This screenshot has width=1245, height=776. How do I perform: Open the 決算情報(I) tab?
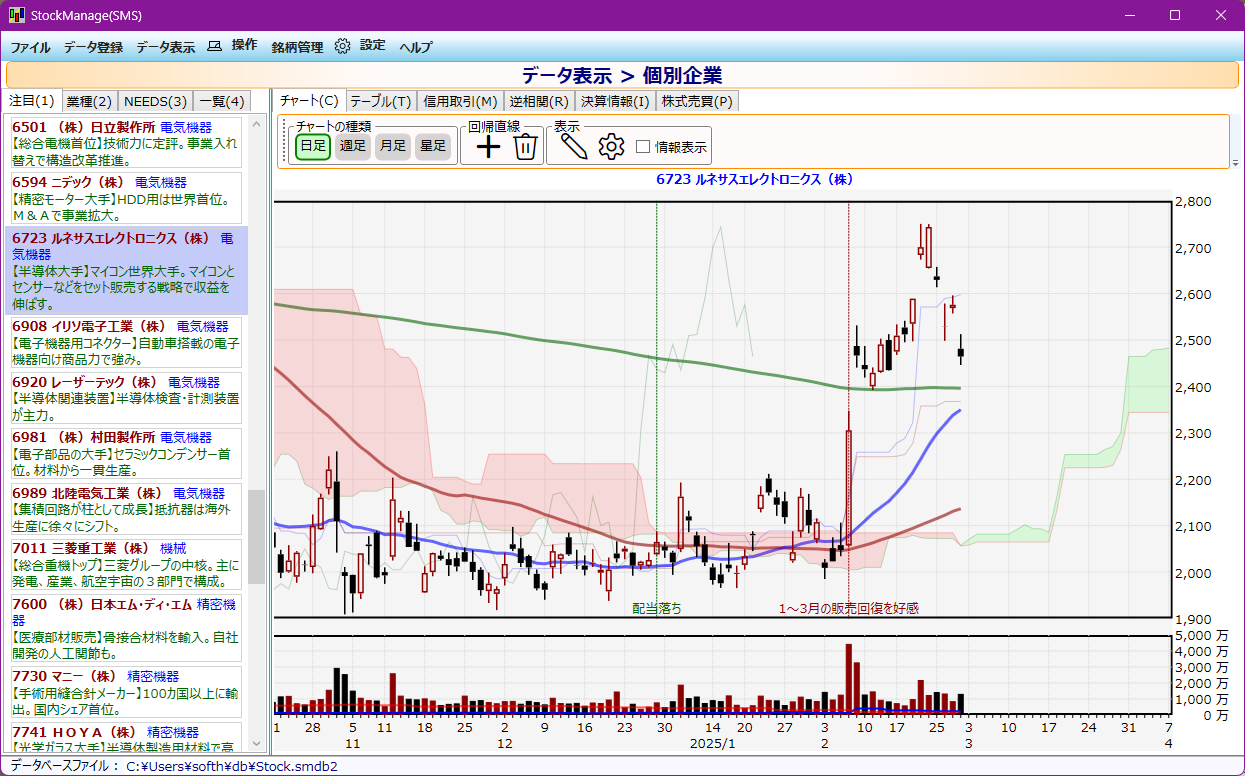[615, 101]
